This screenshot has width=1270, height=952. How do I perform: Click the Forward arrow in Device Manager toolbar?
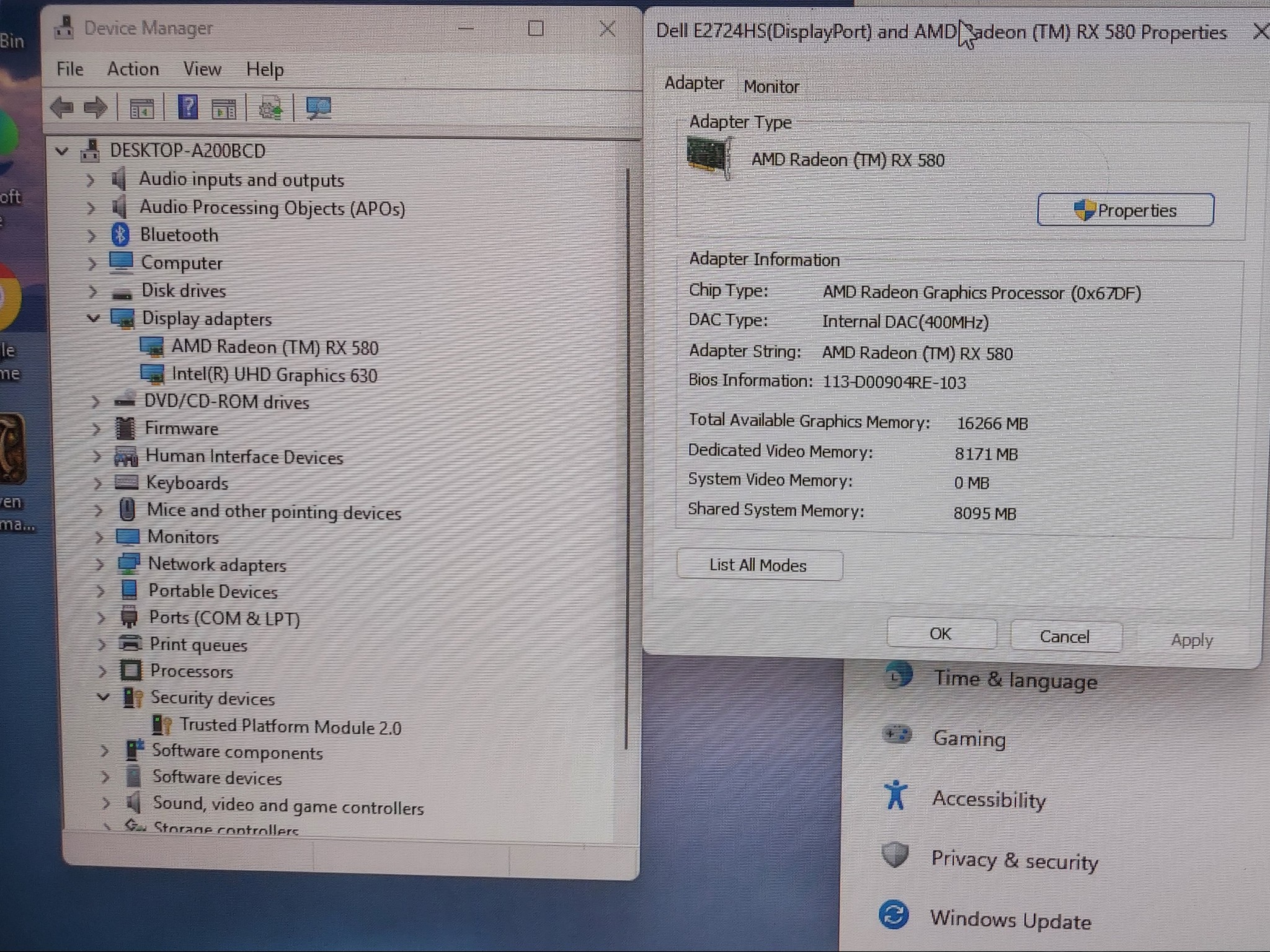pos(95,108)
